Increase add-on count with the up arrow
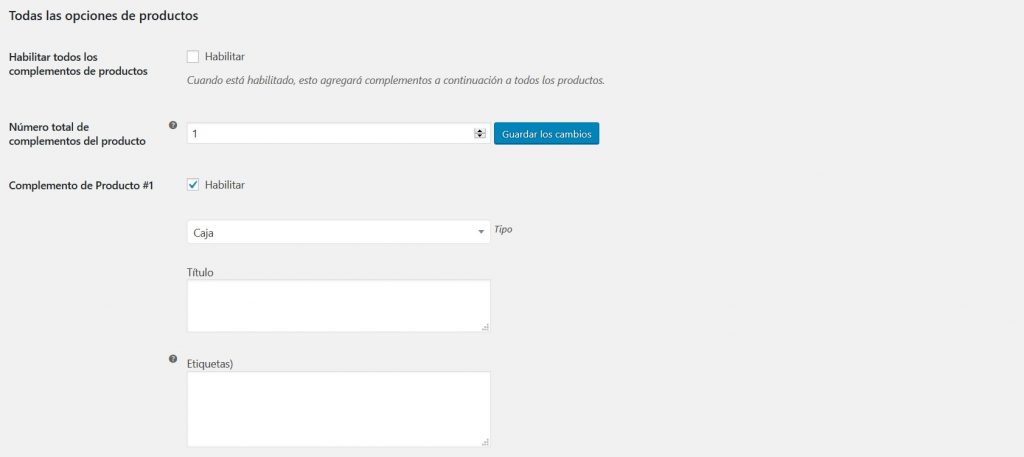This screenshot has height=457, width=1024. pyautogui.click(x=480, y=130)
